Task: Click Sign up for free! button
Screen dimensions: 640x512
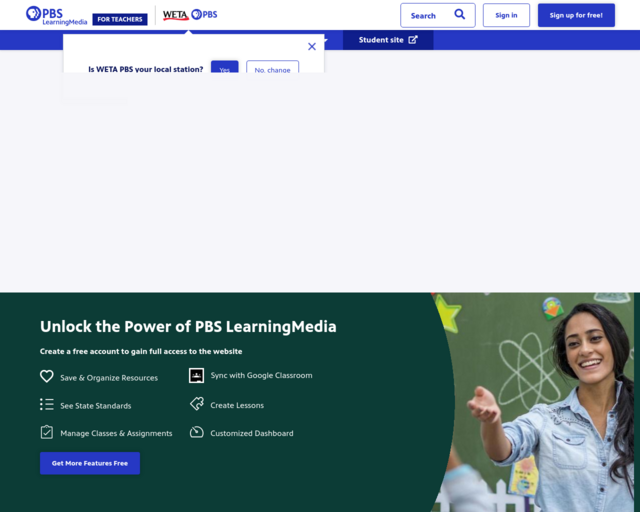Action: point(576,15)
